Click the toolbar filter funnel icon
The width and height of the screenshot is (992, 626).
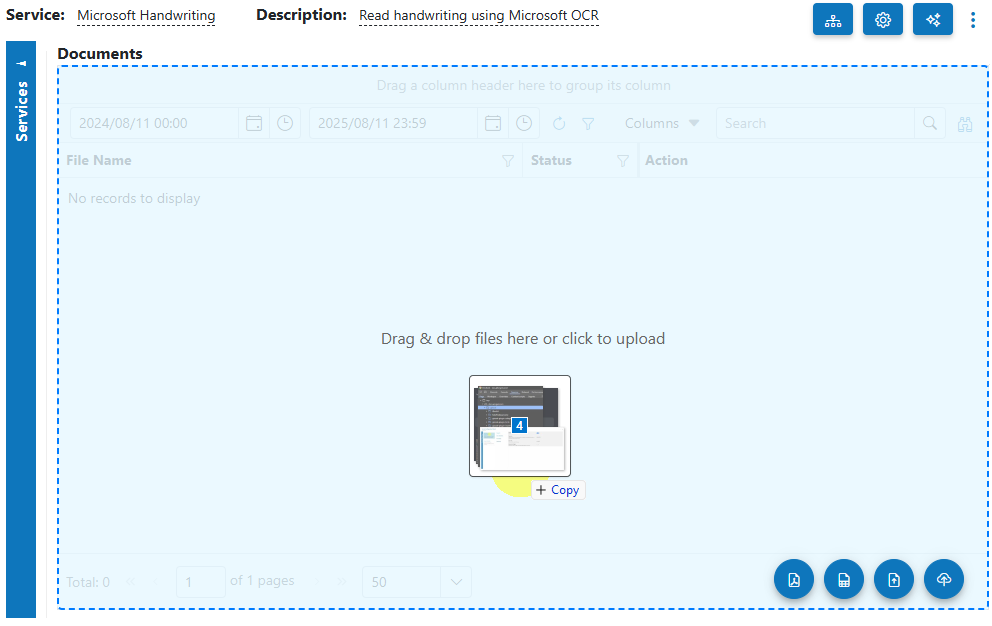tap(588, 123)
